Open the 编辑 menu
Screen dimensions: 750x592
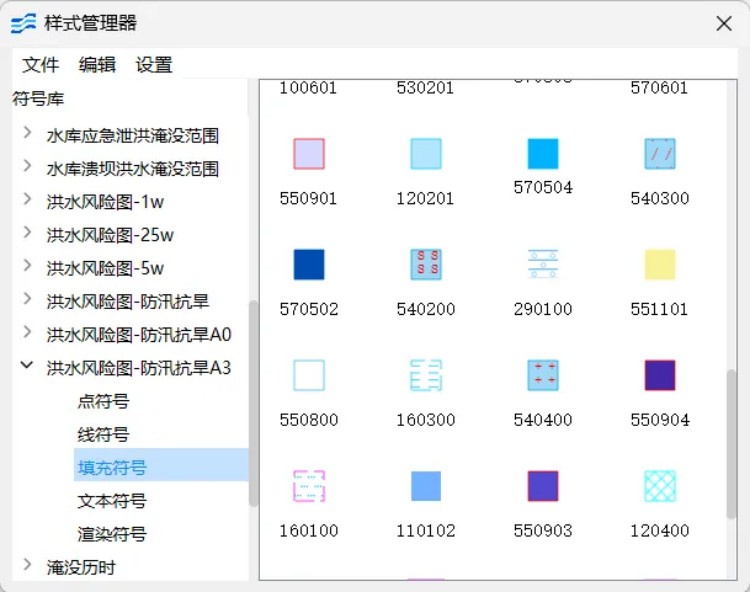(97, 65)
